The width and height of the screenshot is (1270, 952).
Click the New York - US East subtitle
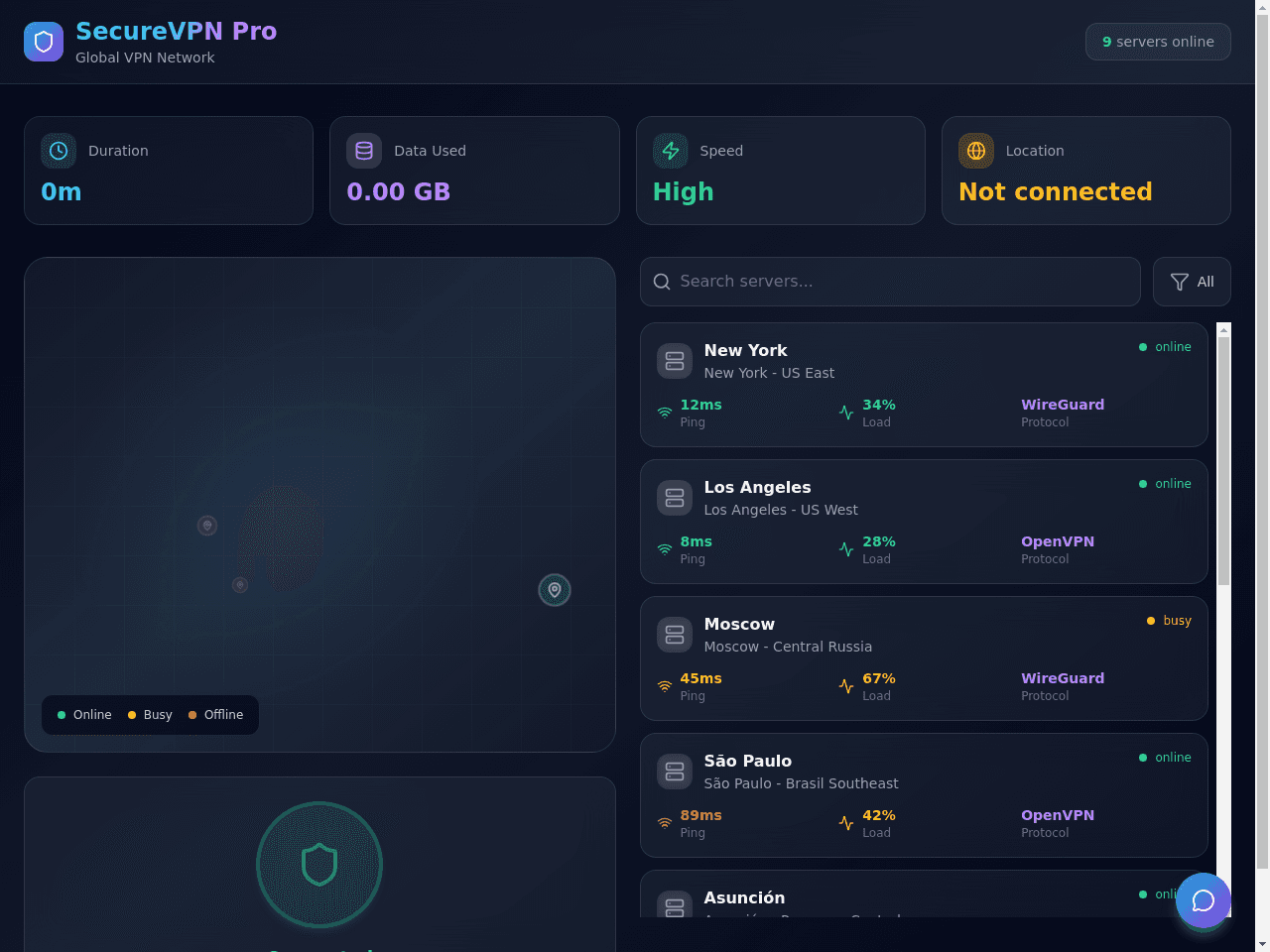click(769, 373)
